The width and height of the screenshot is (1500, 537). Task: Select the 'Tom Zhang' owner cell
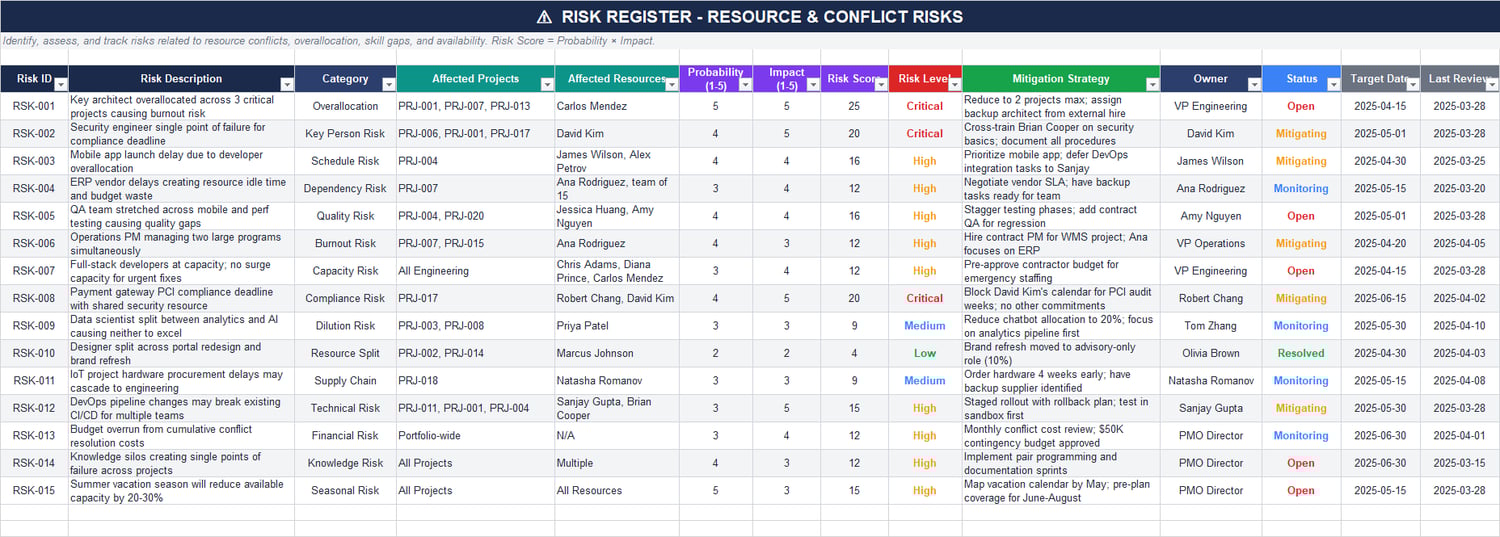click(1211, 326)
